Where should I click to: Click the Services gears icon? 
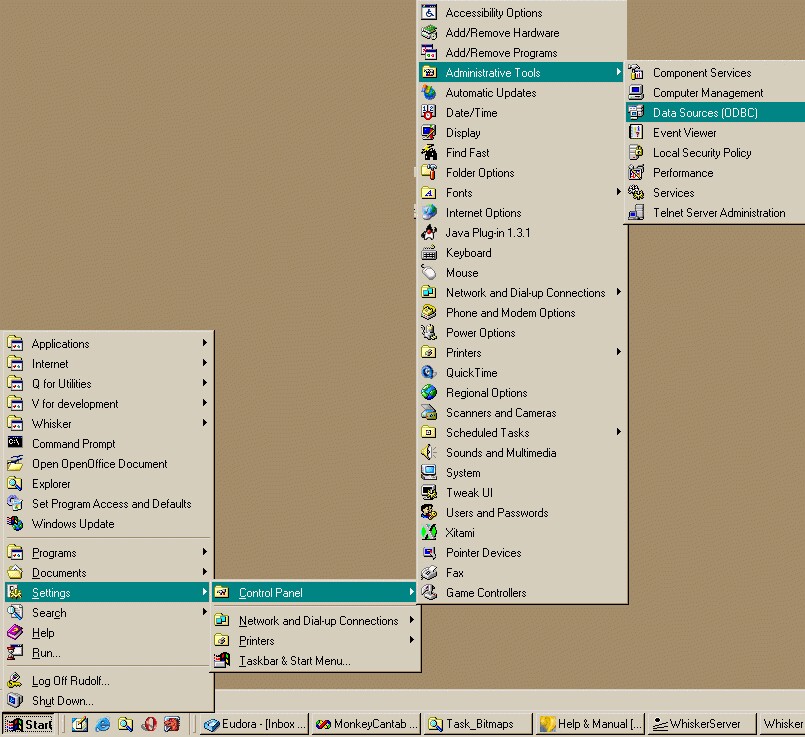[636, 192]
